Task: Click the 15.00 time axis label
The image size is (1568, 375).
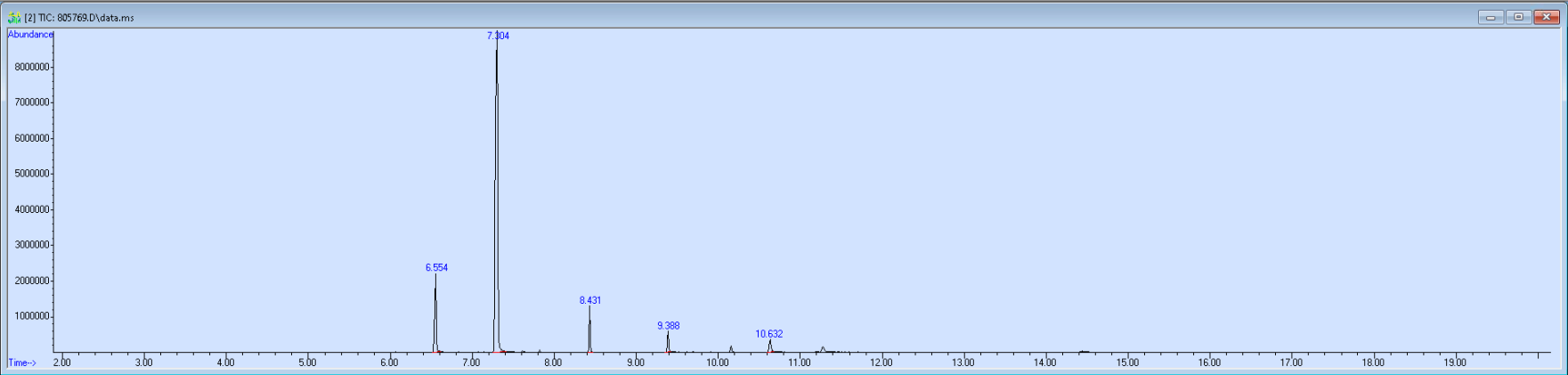Action: tap(1127, 363)
